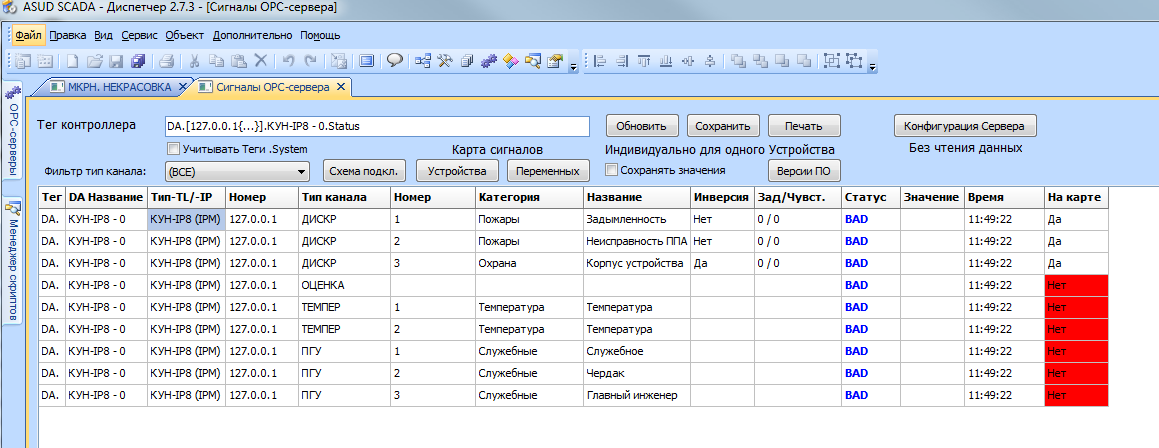Click the purple gears toolbar icon
Image resolution: width=1159 pixels, height=448 pixels.
pyautogui.click(x=489, y=61)
